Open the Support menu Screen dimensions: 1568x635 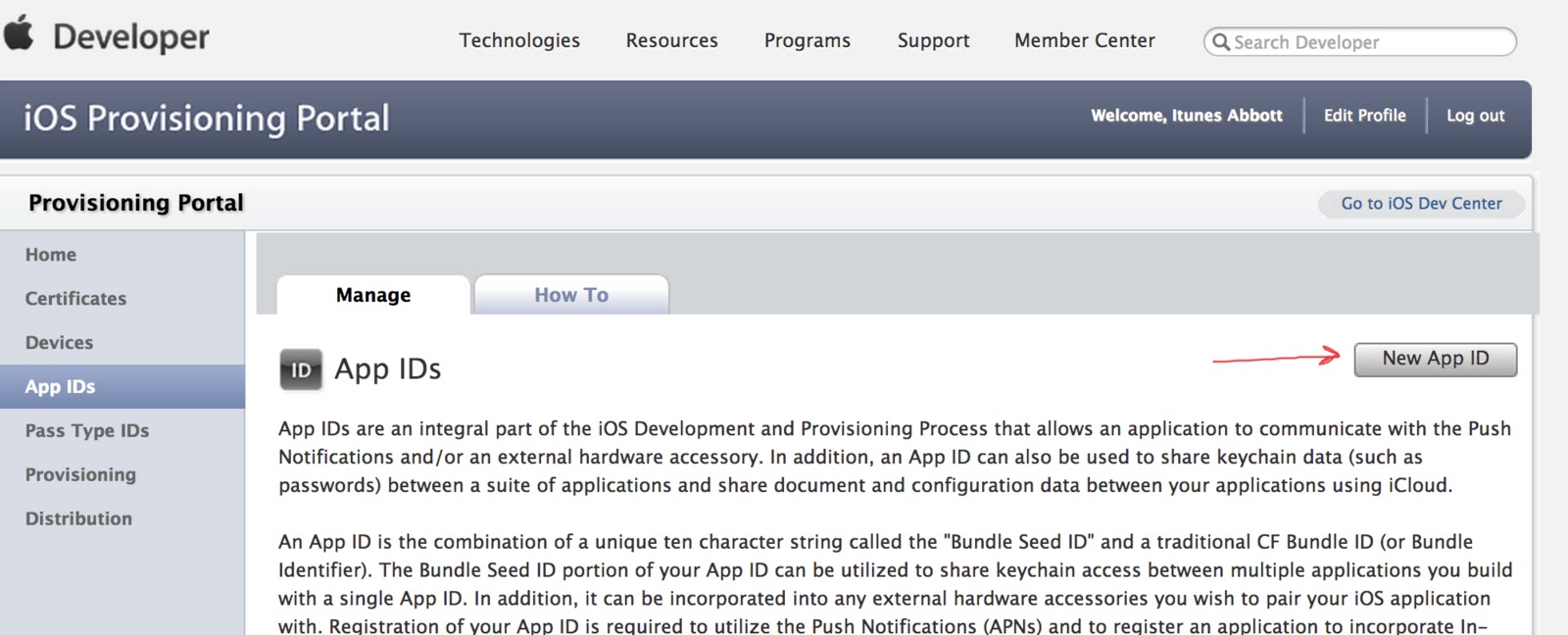933,40
